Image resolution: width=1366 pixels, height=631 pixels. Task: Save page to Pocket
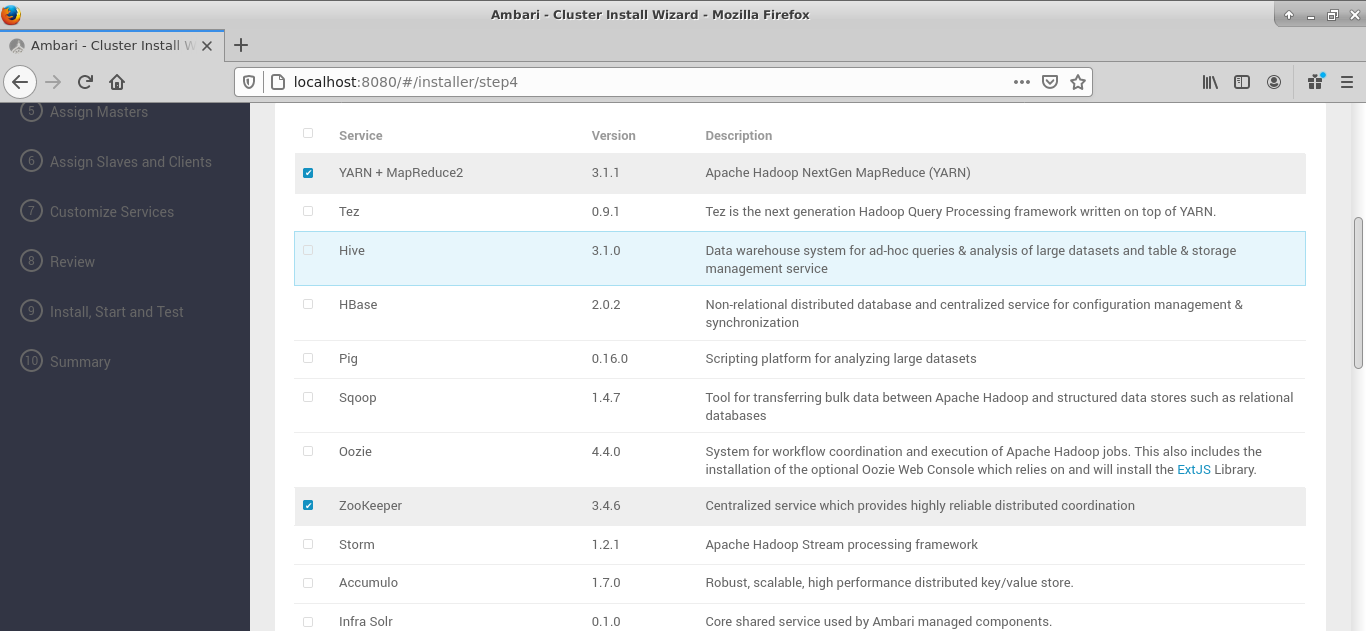tap(1050, 82)
